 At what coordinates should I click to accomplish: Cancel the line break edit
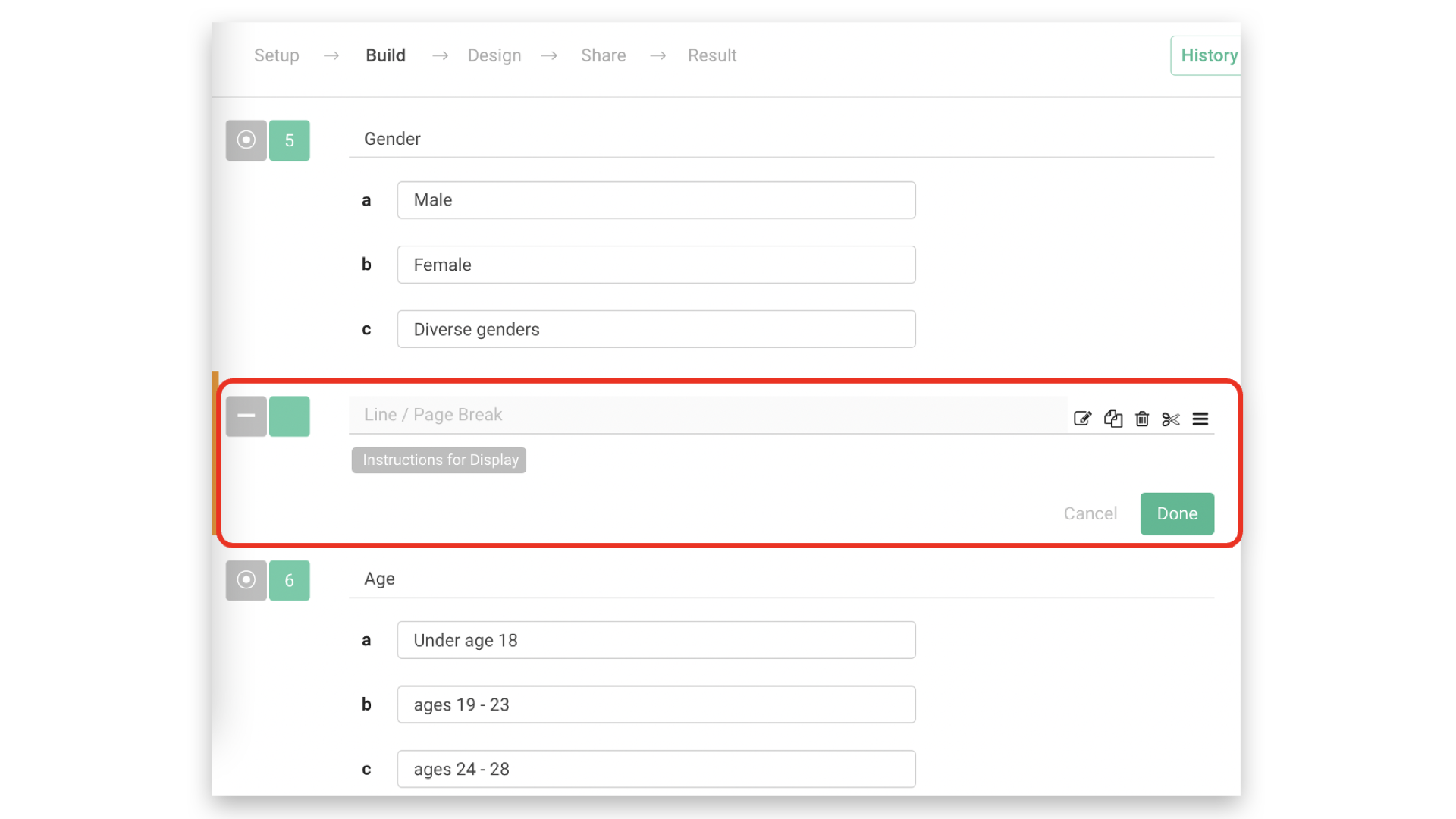pyautogui.click(x=1090, y=513)
